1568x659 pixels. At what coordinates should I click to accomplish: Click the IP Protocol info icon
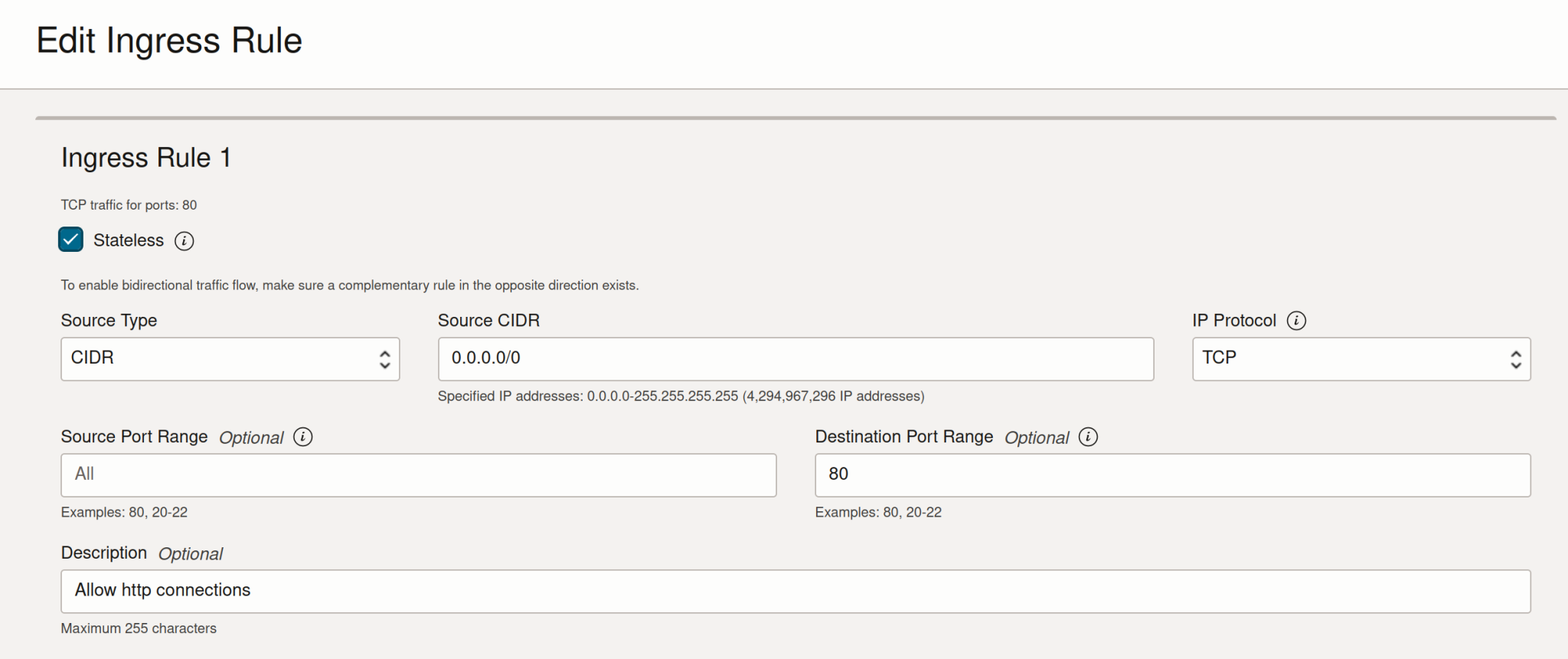(1296, 321)
